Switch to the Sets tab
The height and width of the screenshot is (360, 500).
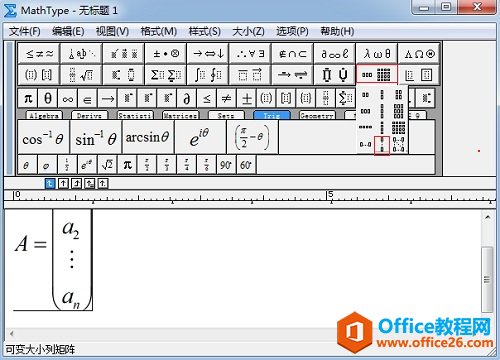point(226,115)
